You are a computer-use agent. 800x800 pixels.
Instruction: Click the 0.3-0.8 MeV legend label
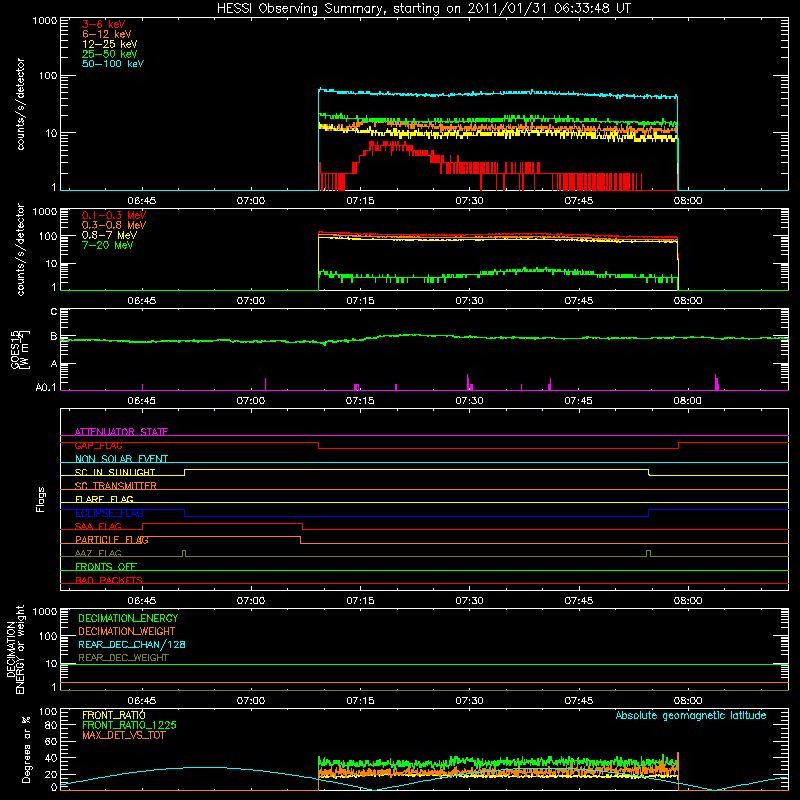click(x=114, y=225)
